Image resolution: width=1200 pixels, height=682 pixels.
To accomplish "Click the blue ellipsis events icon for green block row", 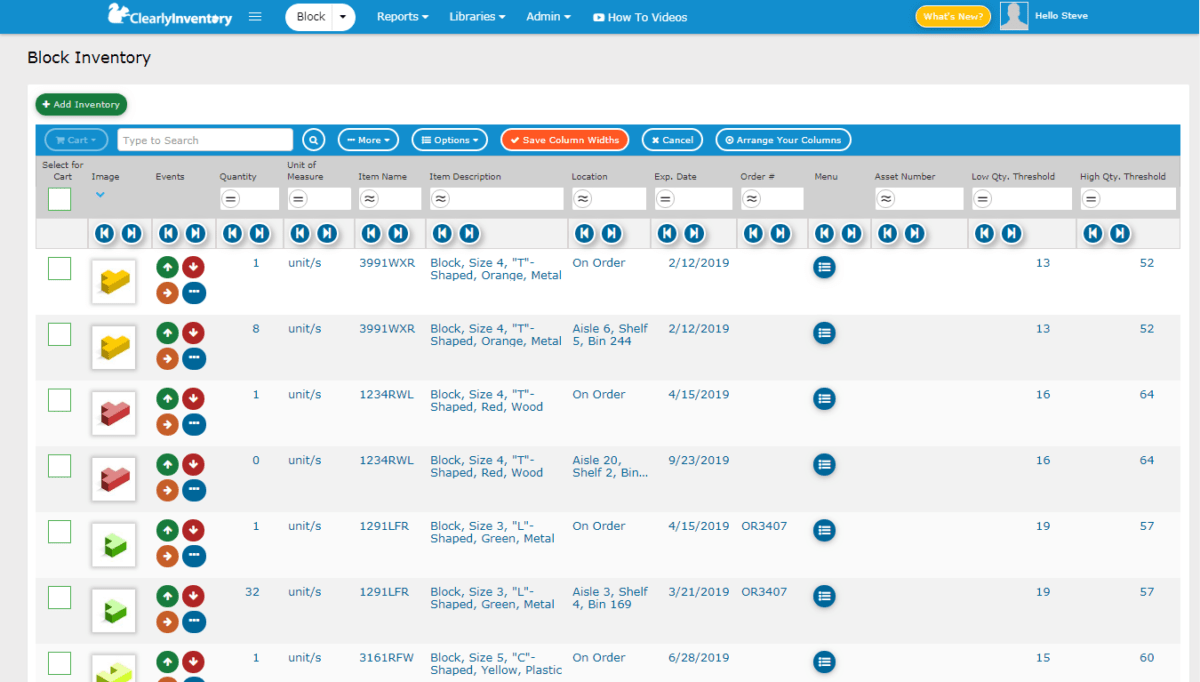I will point(194,556).
